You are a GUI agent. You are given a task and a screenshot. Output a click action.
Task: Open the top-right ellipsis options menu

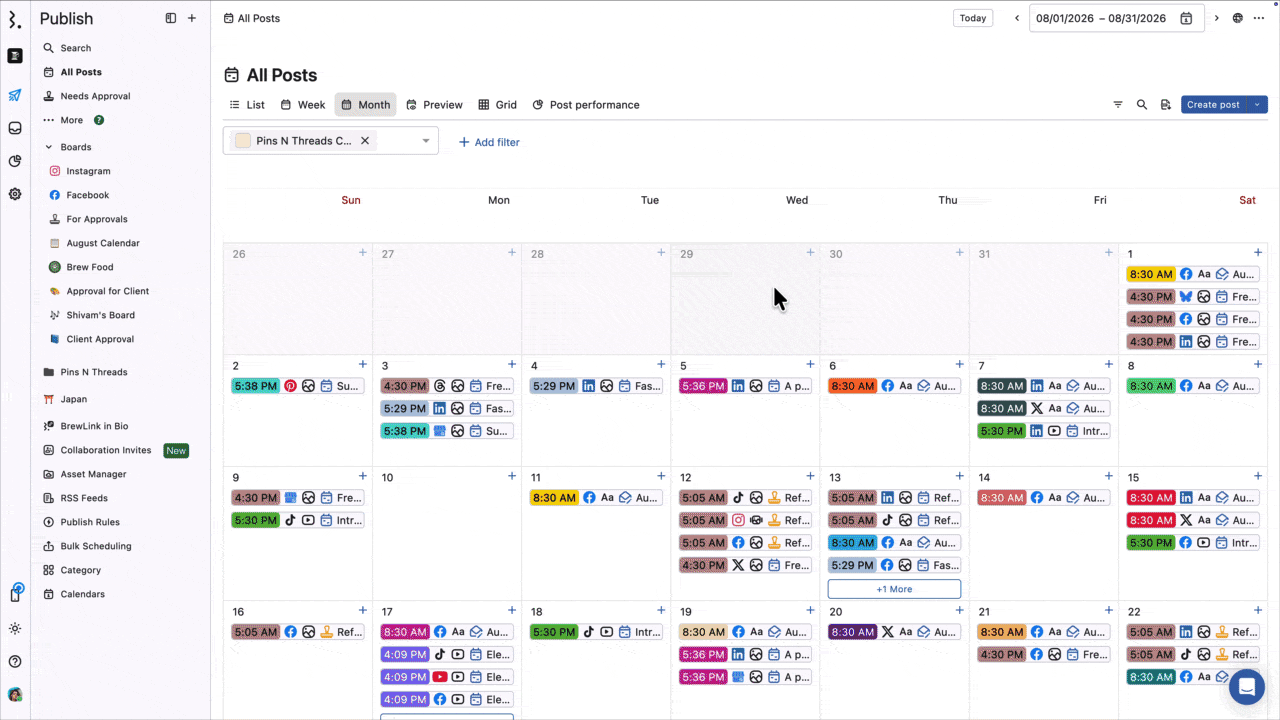tap(1259, 18)
